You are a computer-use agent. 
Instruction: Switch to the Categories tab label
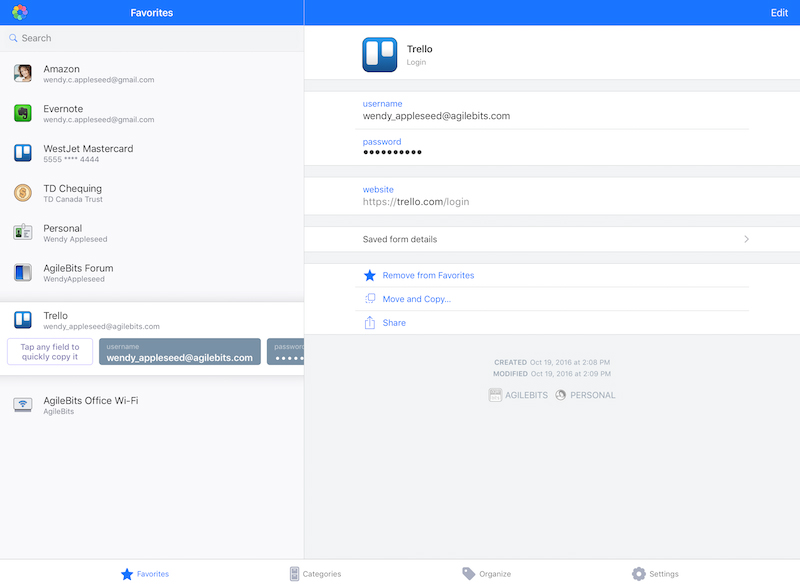(x=322, y=574)
